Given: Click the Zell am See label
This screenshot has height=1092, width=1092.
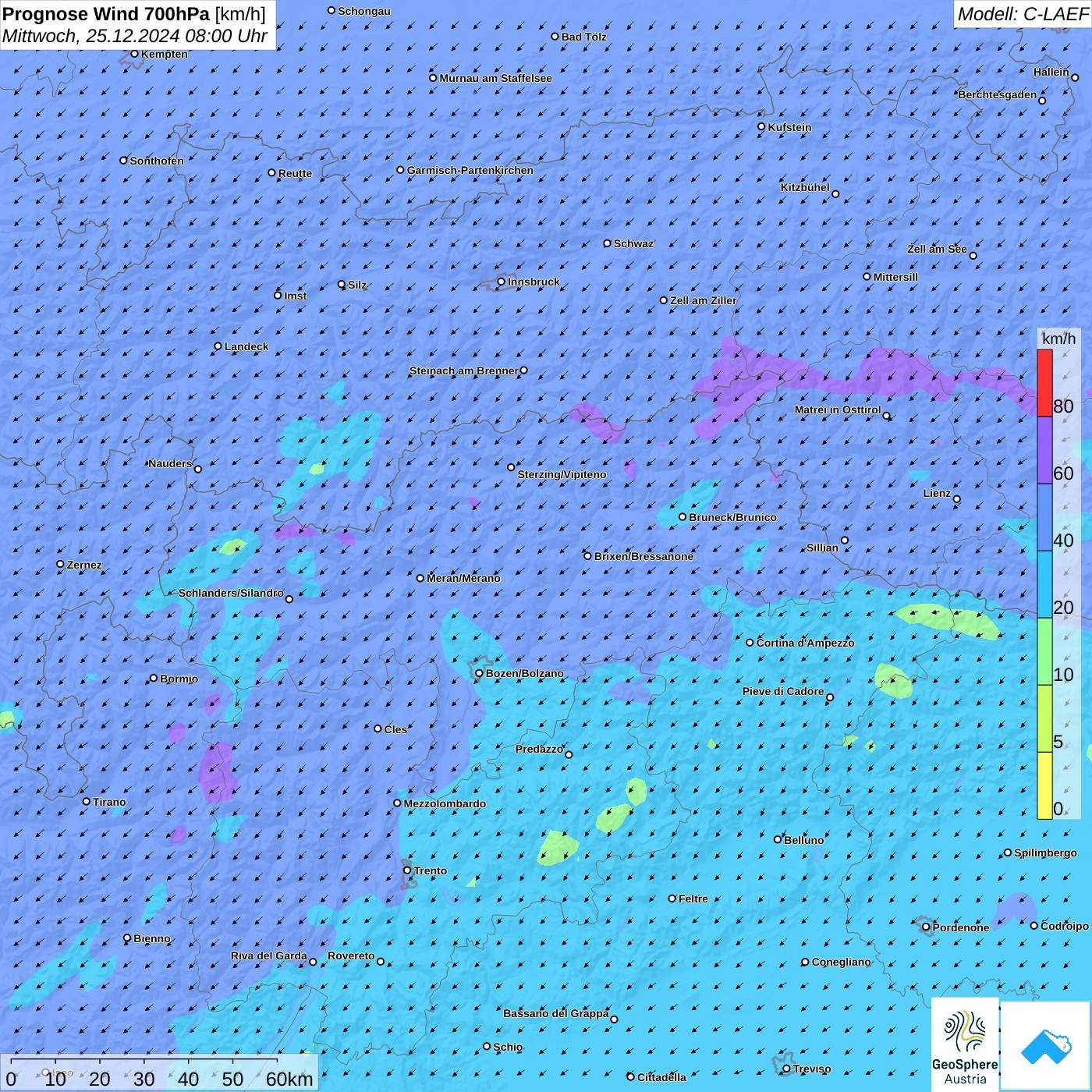Looking at the screenshot, I should coord(937,249).
